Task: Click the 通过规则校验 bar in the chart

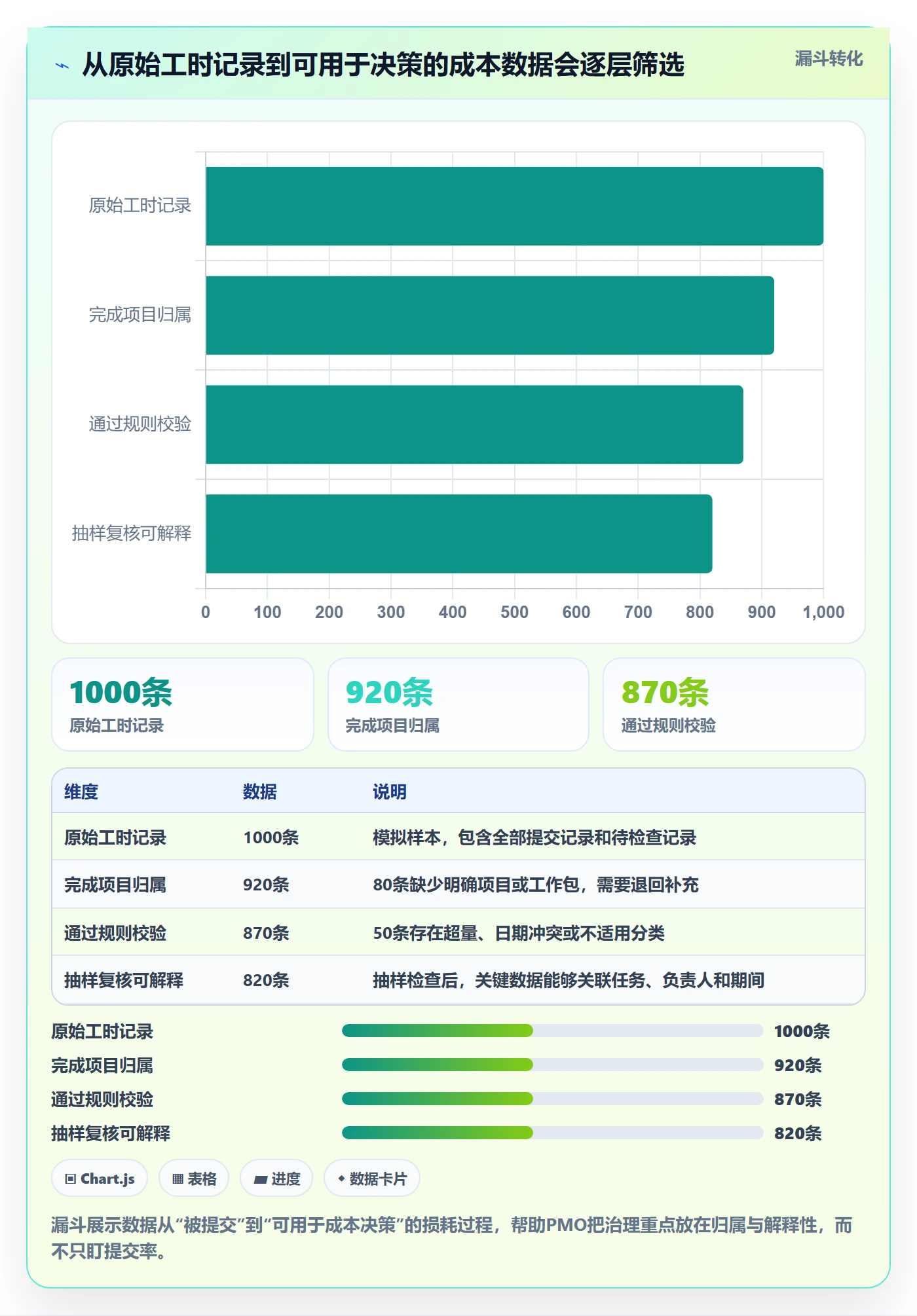Action: (474, 424)
